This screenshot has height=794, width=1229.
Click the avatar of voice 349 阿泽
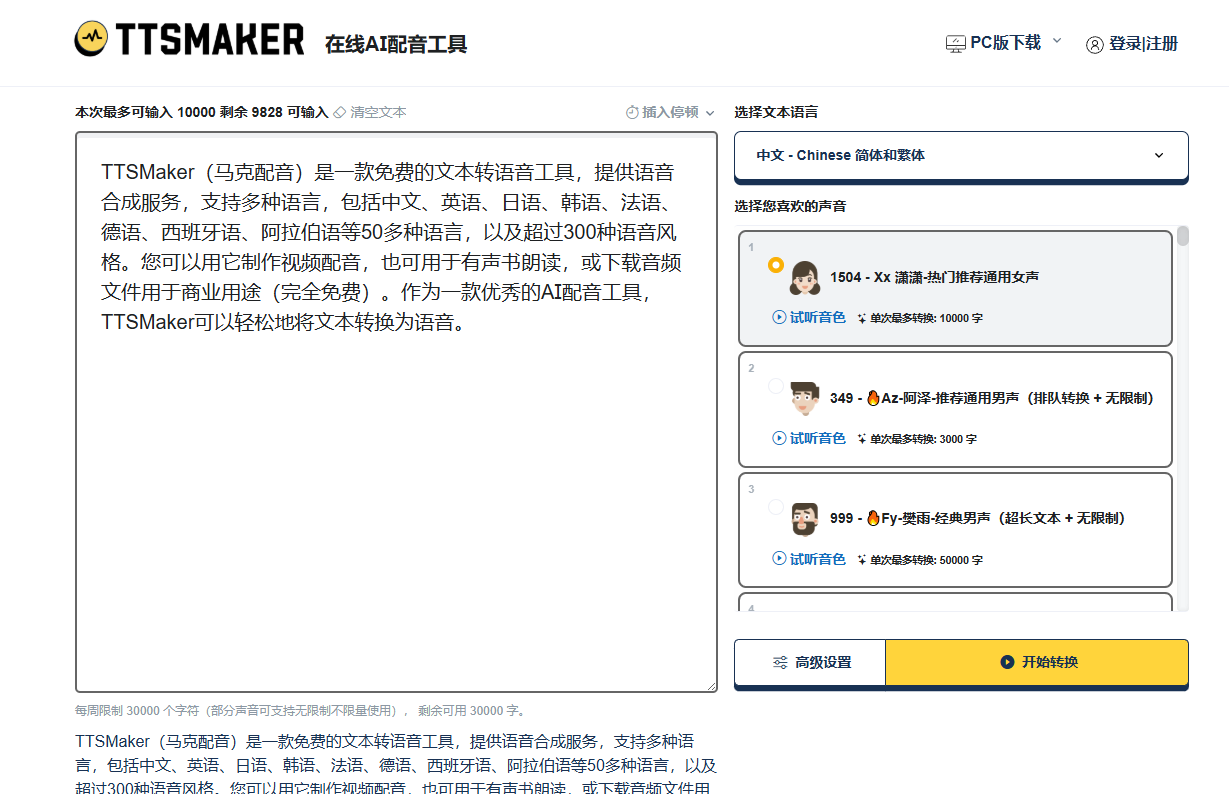(x=805, y=397)
